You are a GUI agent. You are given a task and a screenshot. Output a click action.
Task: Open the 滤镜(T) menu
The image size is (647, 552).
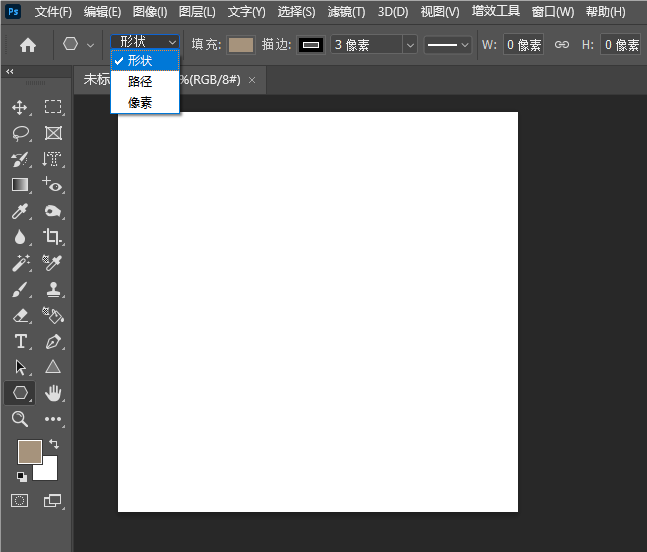[x=347, y=12]
